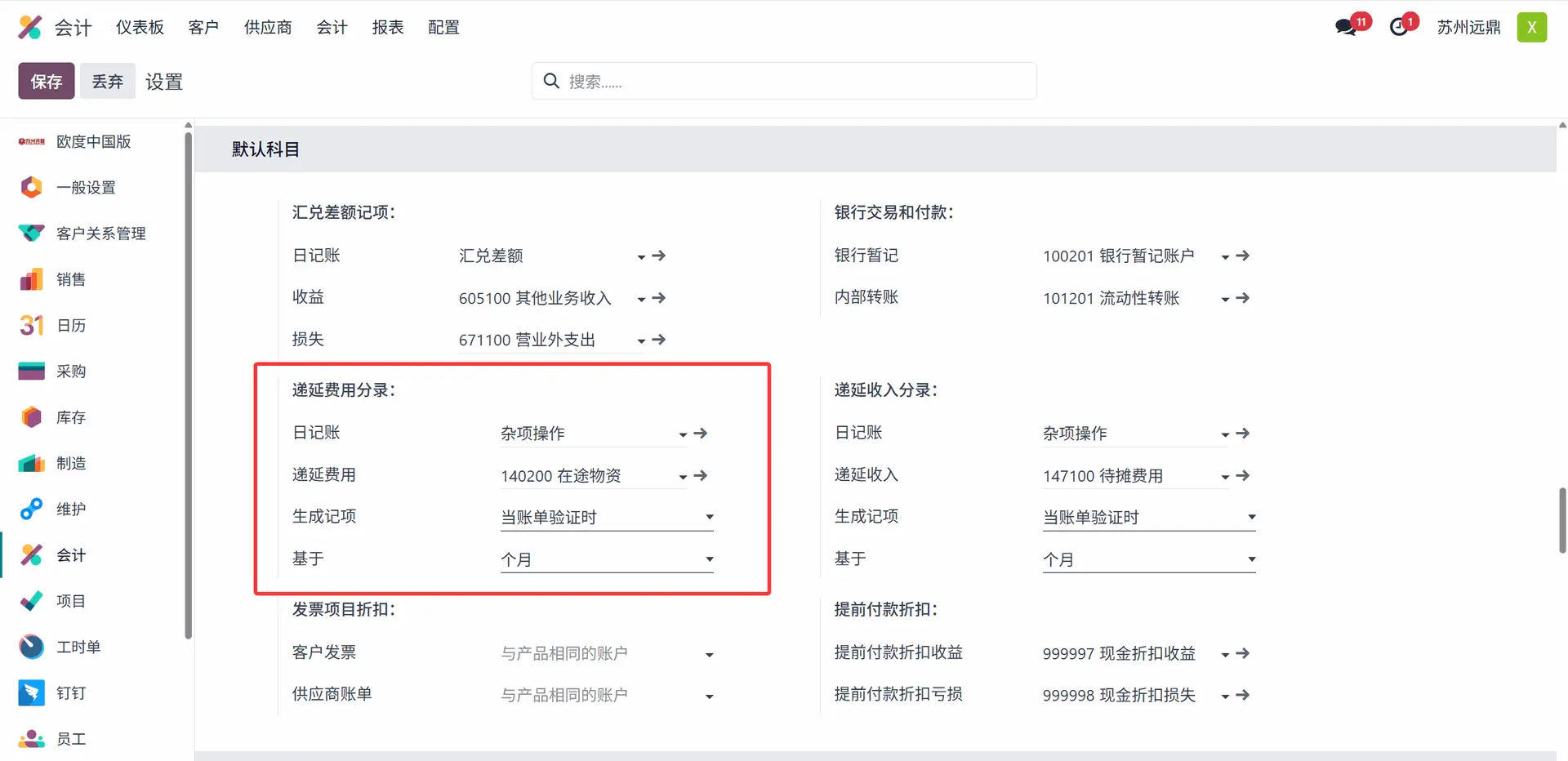Click into the settings search field

coord(784,81)
